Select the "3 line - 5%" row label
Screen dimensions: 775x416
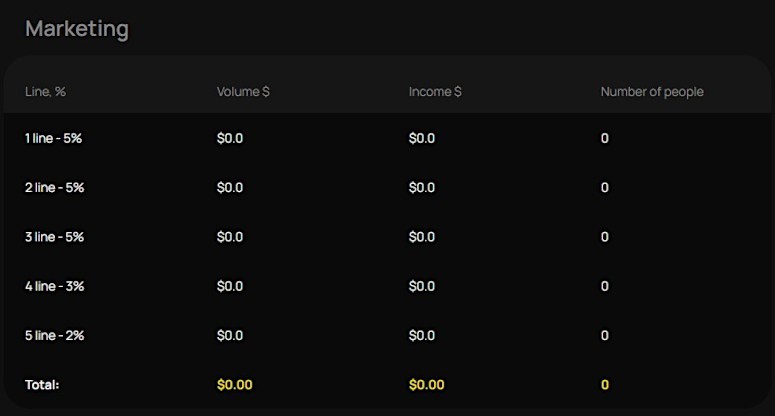54,237
